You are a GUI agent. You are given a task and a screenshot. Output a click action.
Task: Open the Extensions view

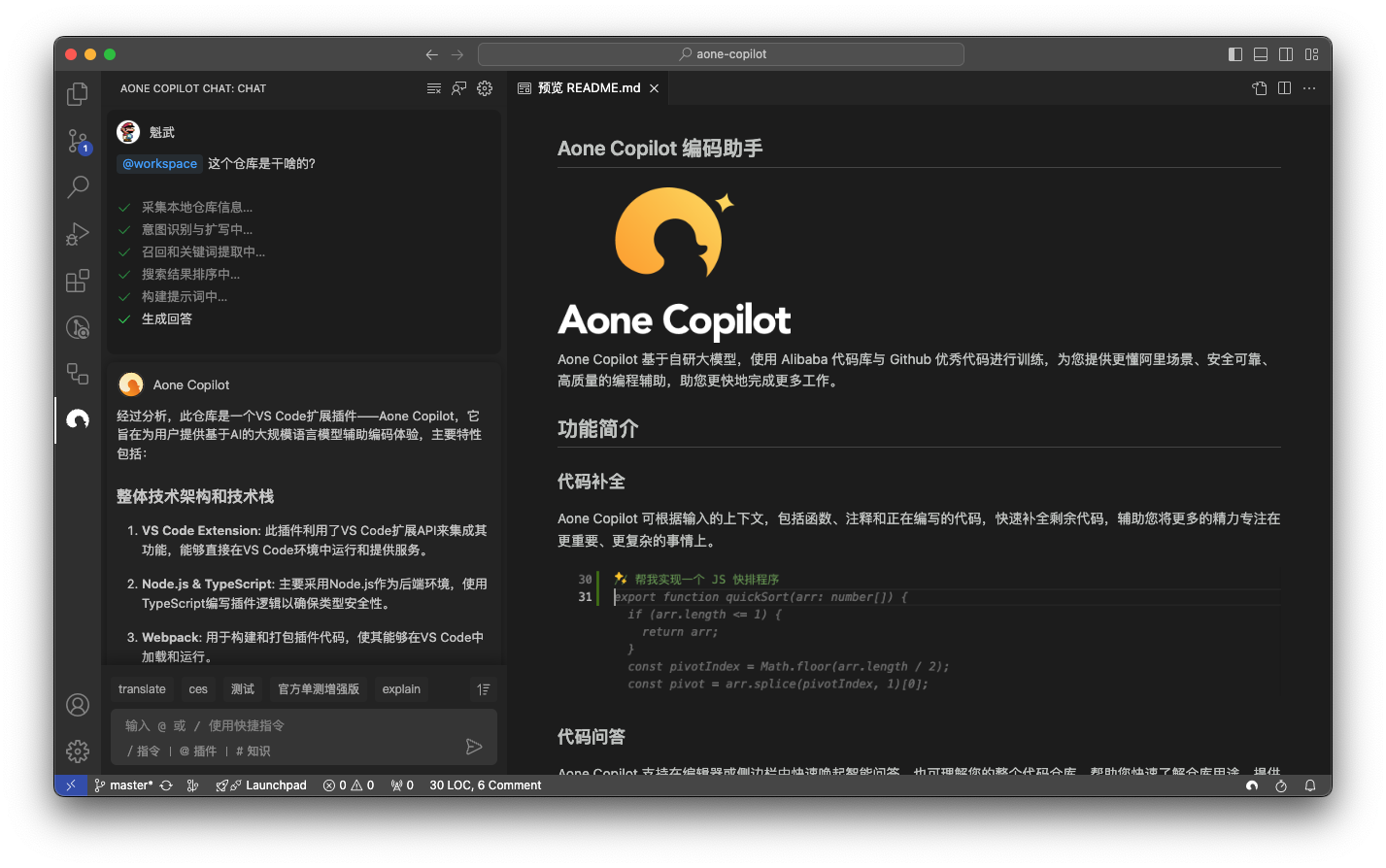tap(78, 281)
